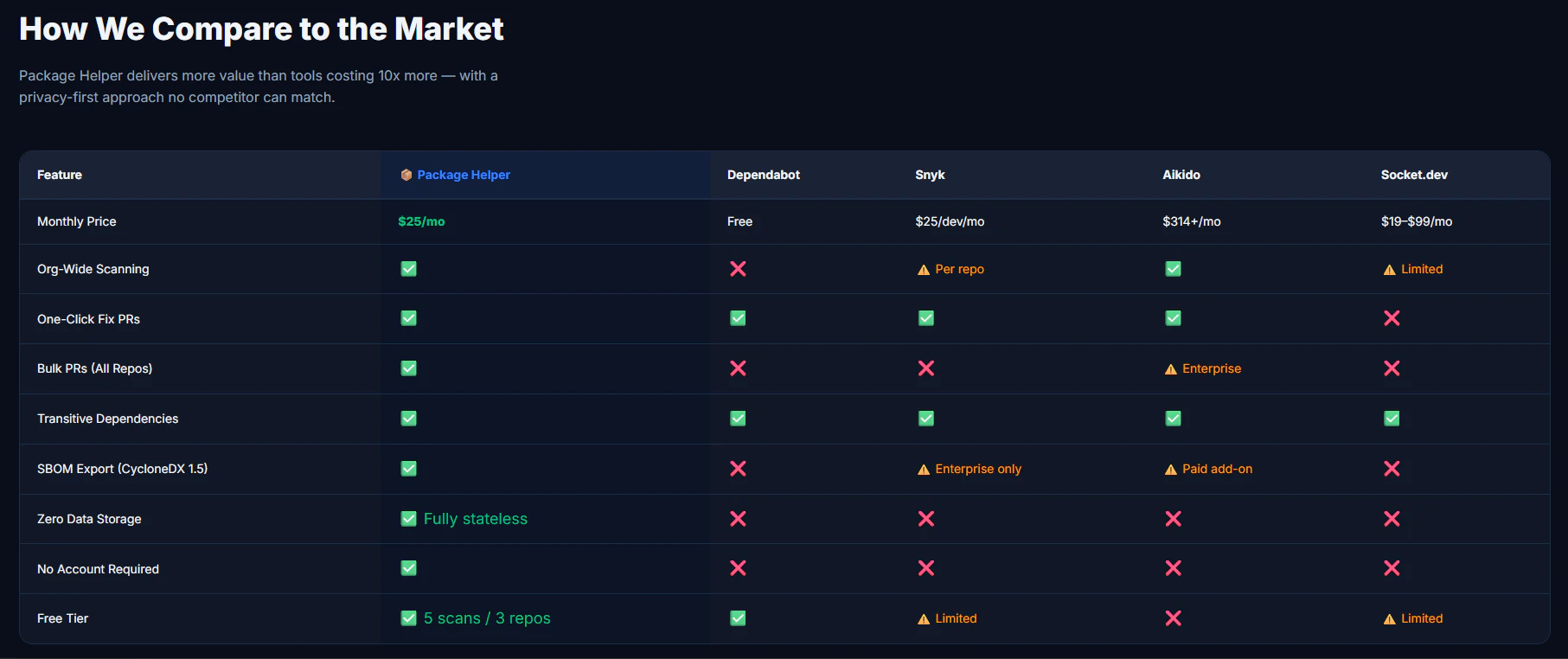Click the SBOM Export (CycloneDX 1.5) label
1568x659 pixels.
coord(122,469)
